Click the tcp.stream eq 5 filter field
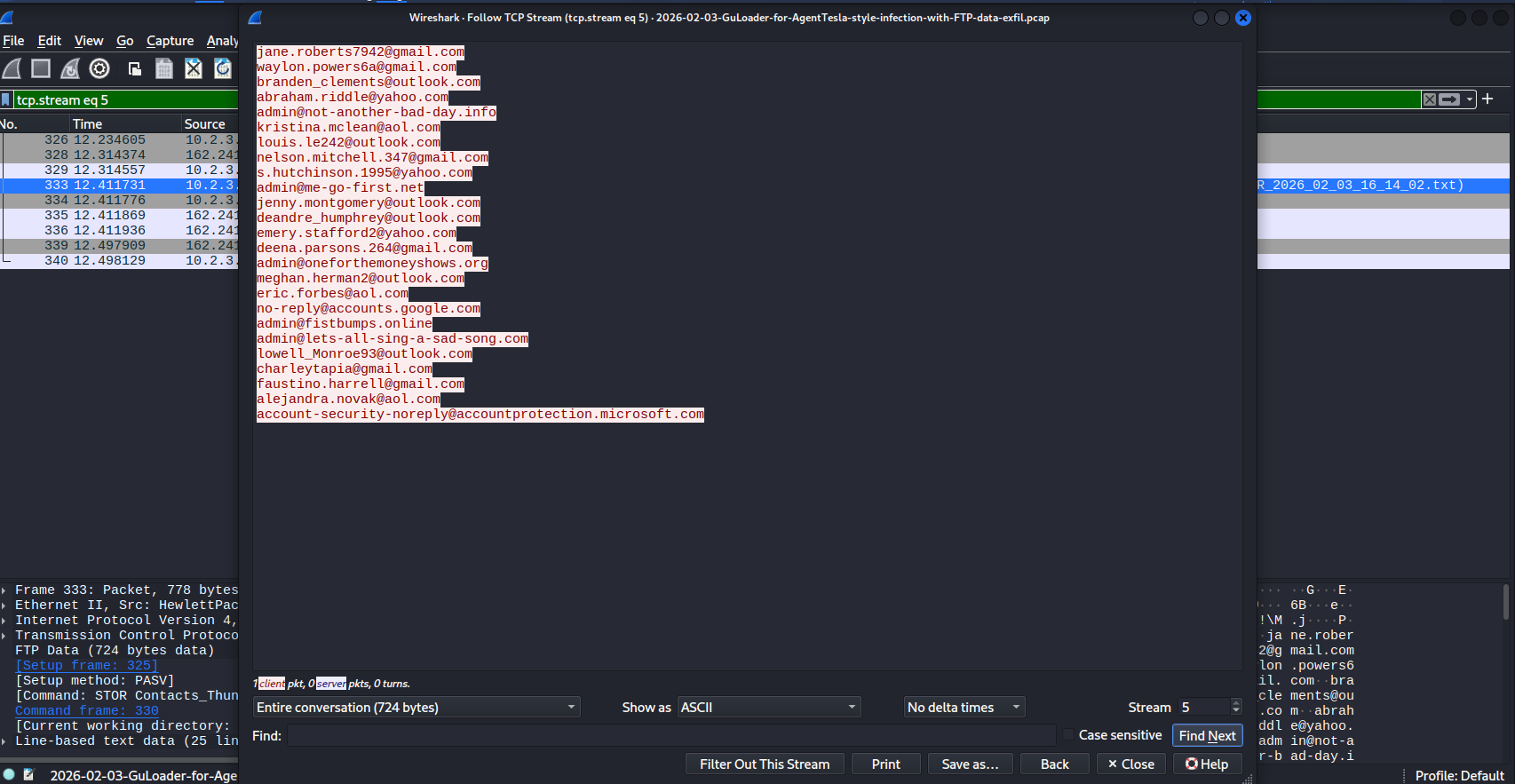The width and height of the screenshot is (1515, 784). 126,100
